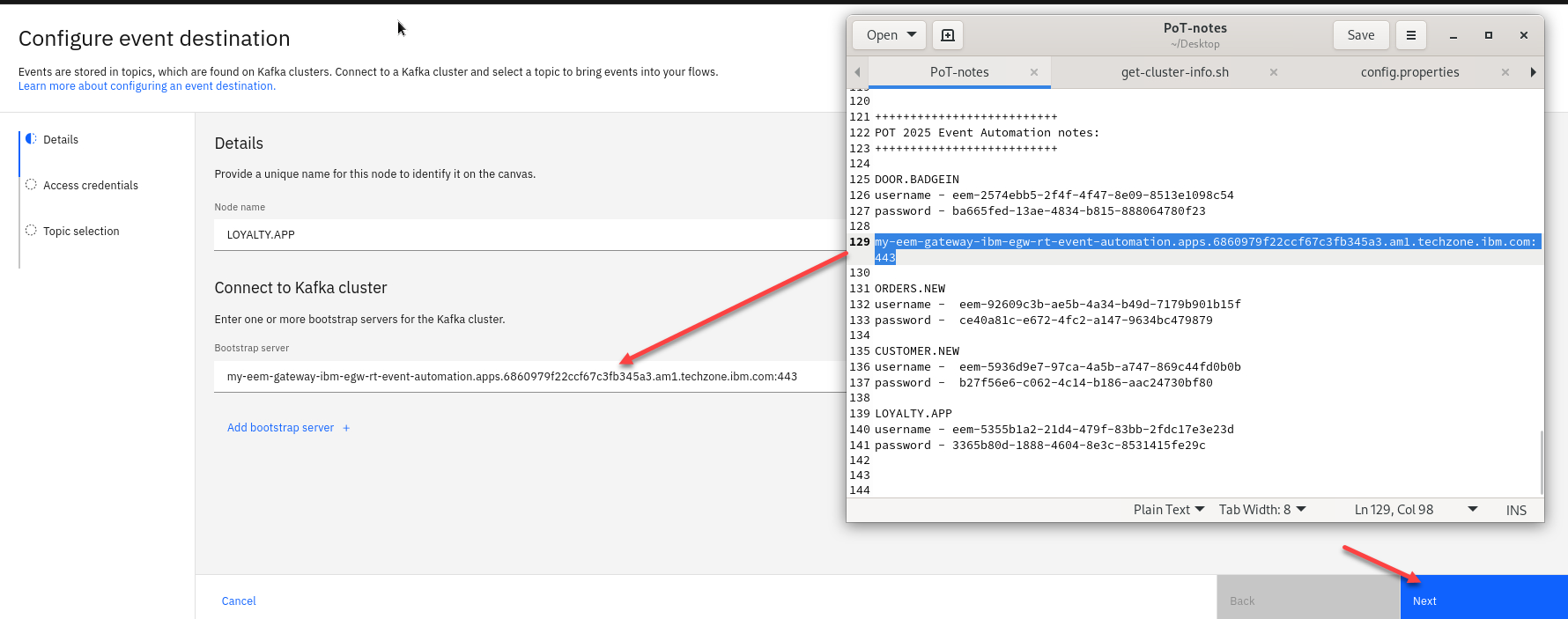Close the get-cluster-info.sh tab
The image size is (1568, 619).
(1273, 72)
